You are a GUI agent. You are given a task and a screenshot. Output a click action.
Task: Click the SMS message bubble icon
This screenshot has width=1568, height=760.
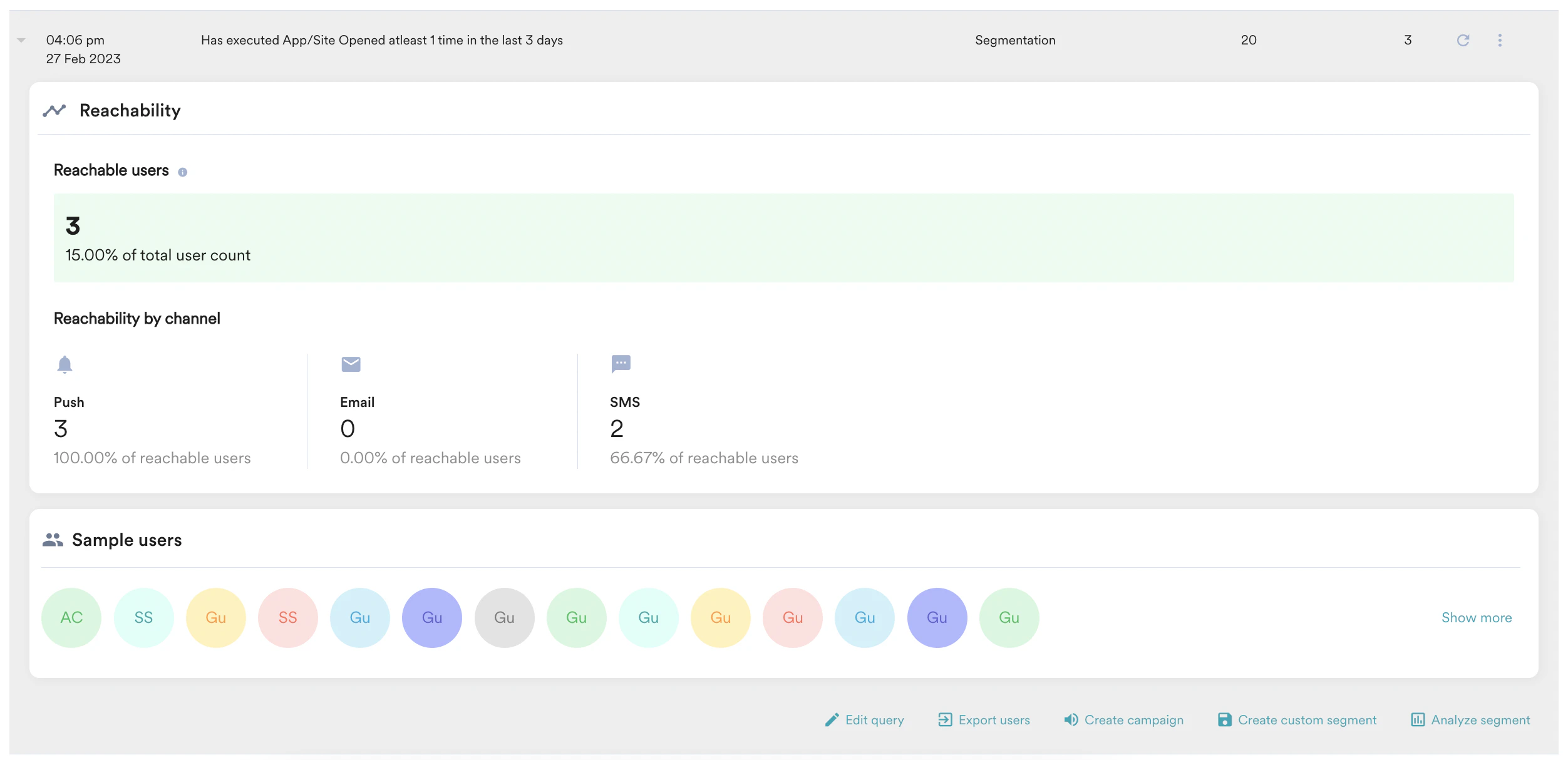pos(620,363)
